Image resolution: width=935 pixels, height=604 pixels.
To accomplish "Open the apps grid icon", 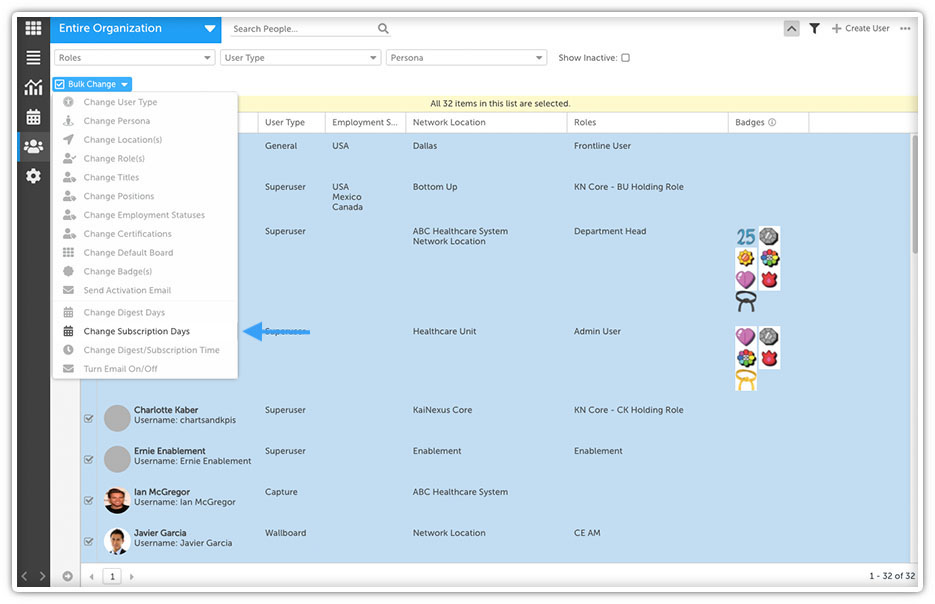I will click(33, 28).
